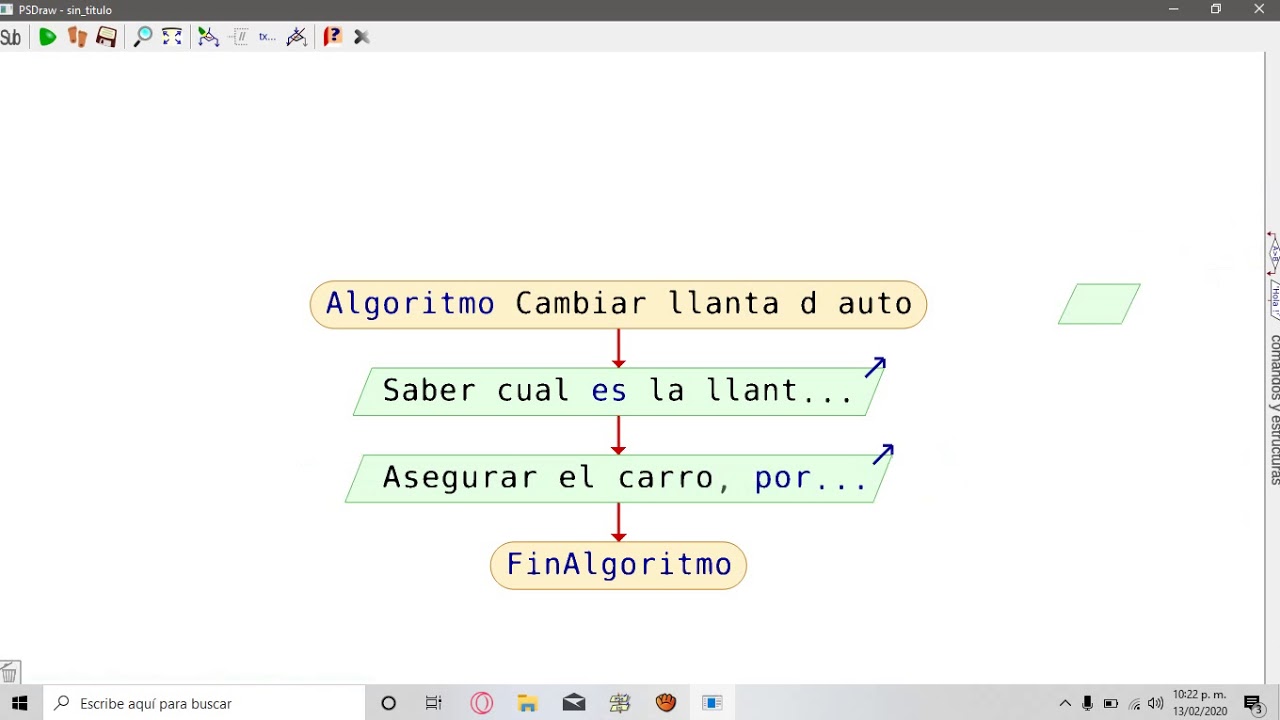Open the Windows Start menu
1280x720 pixels.
click(x=20, y=703)
